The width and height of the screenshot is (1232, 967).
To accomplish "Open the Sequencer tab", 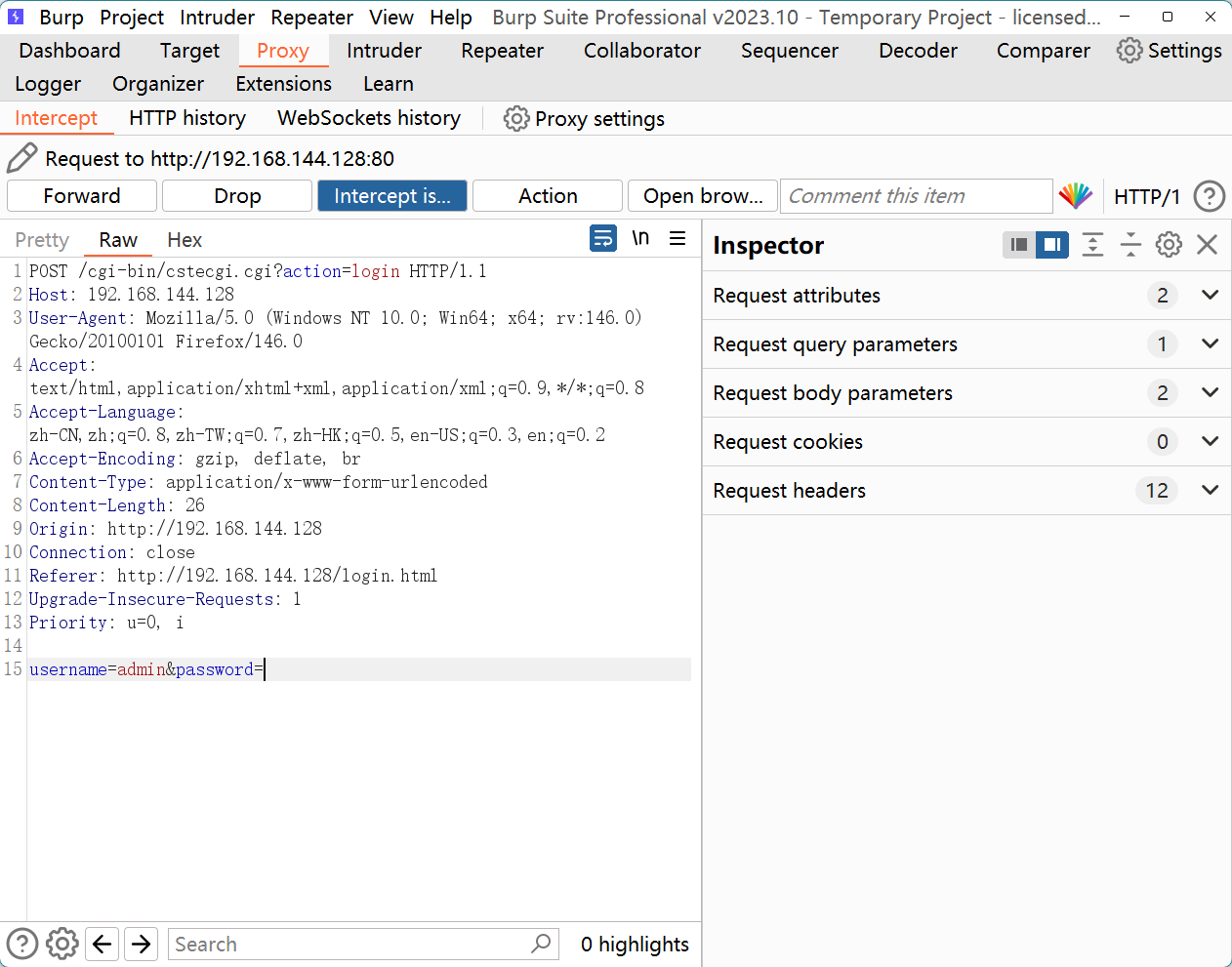I will 790,51.
